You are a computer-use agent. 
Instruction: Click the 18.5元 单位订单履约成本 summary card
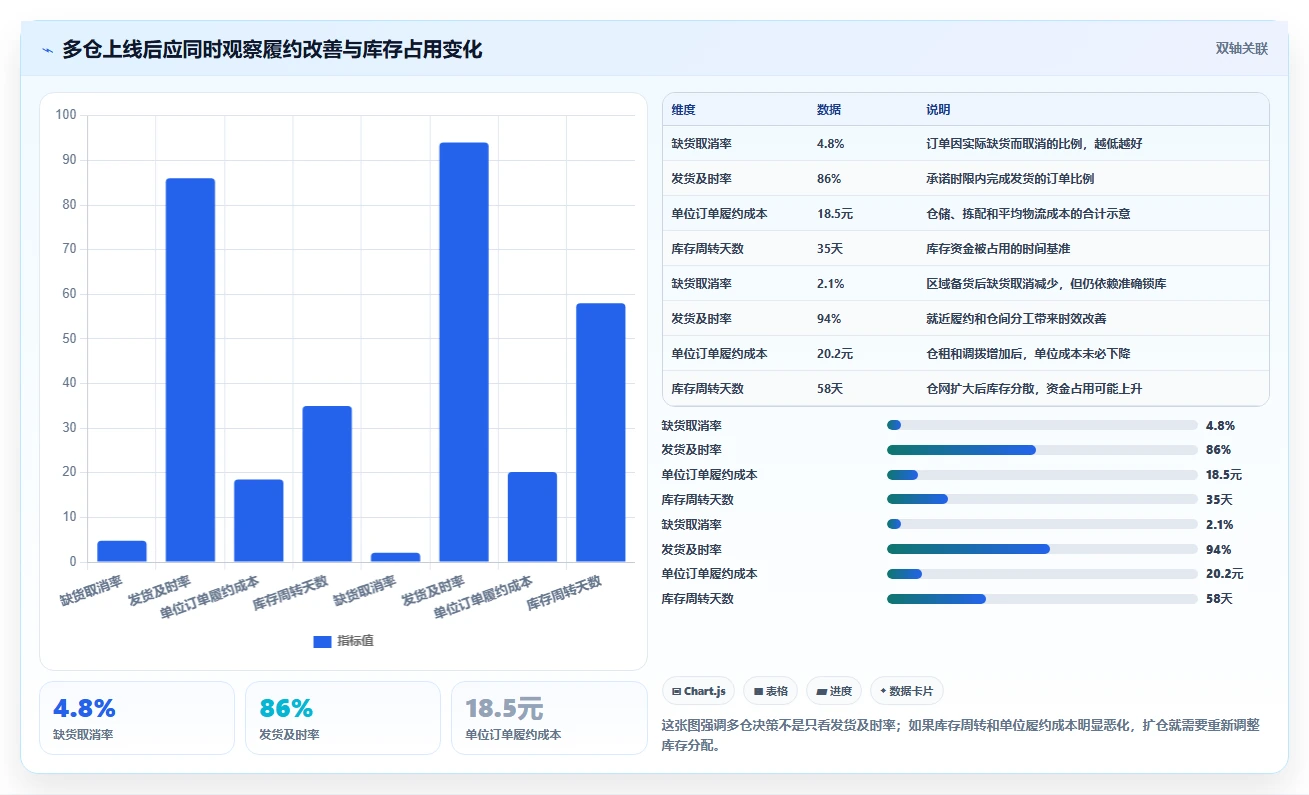tap(549, 718)
